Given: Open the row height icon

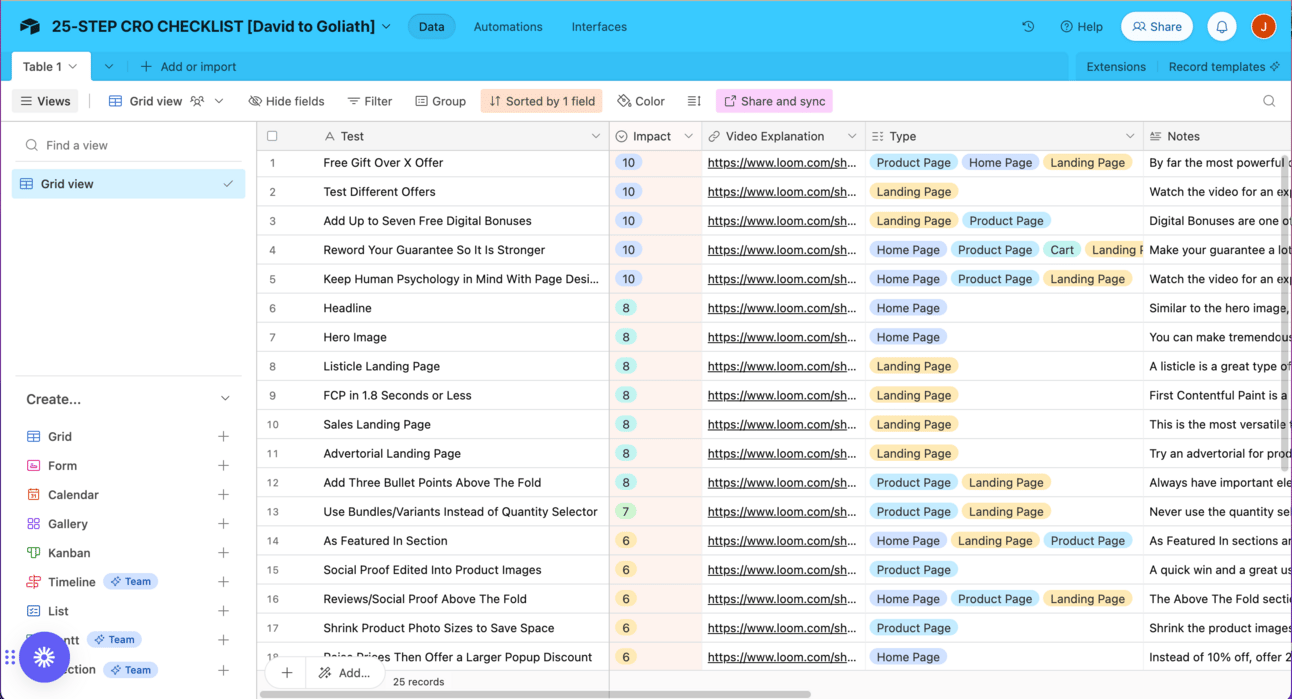Looking at the screenshot, I should pyautogui.click(x=694, y=101).
